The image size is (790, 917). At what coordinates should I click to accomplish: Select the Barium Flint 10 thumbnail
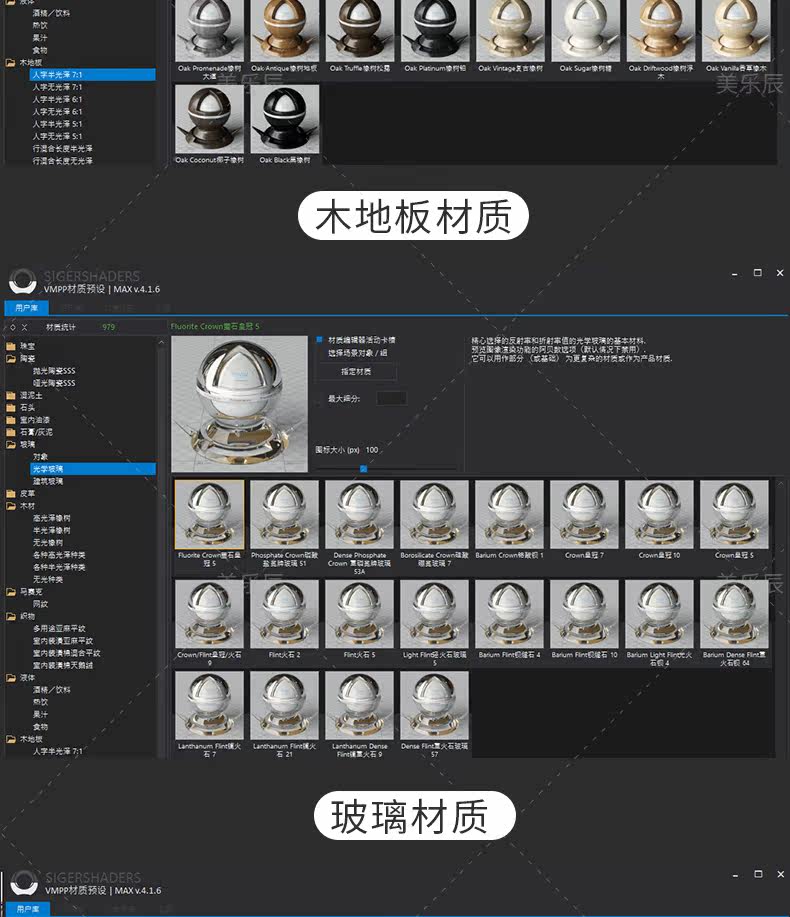click(x=584, y=614)
